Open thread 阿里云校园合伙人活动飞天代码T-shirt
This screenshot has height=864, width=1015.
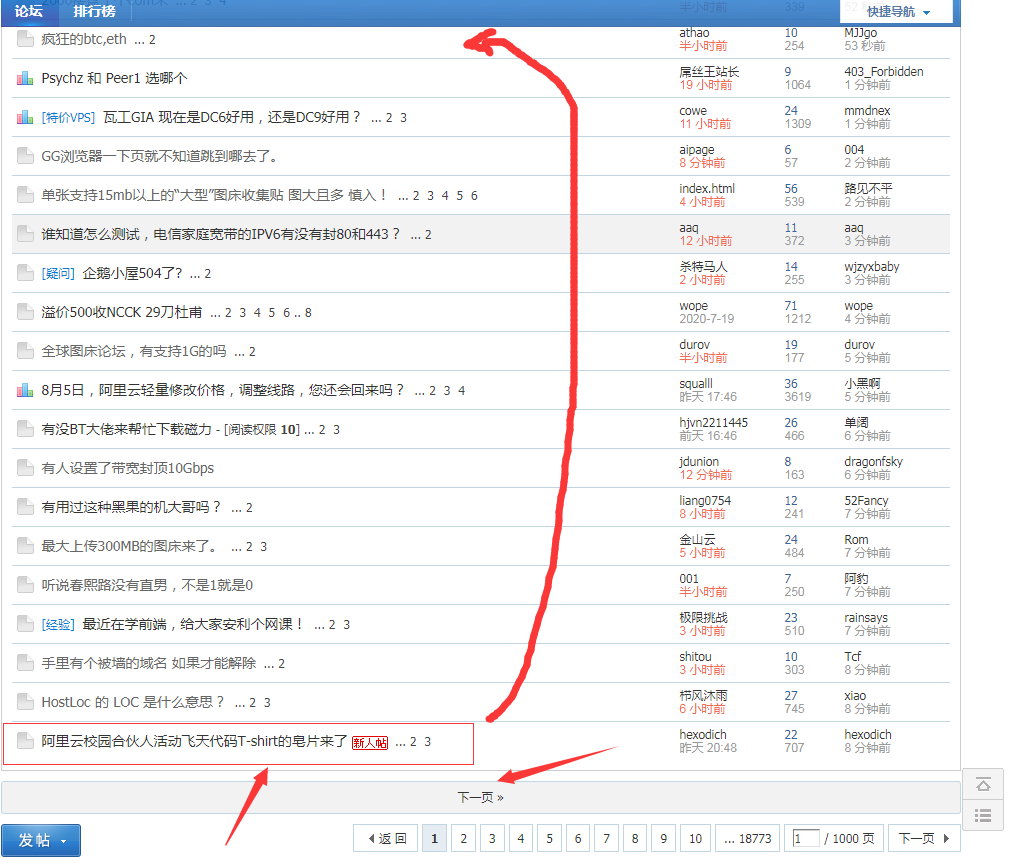point(194,741)
